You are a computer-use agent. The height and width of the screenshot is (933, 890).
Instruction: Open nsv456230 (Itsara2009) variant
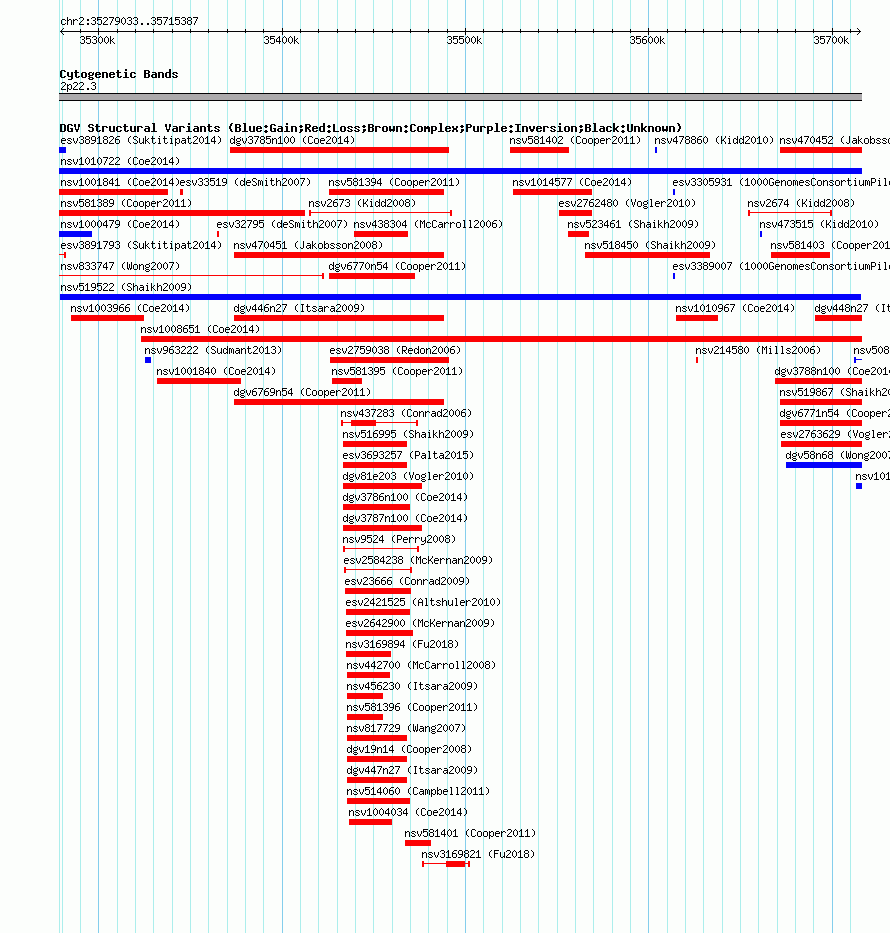[412, 686]
